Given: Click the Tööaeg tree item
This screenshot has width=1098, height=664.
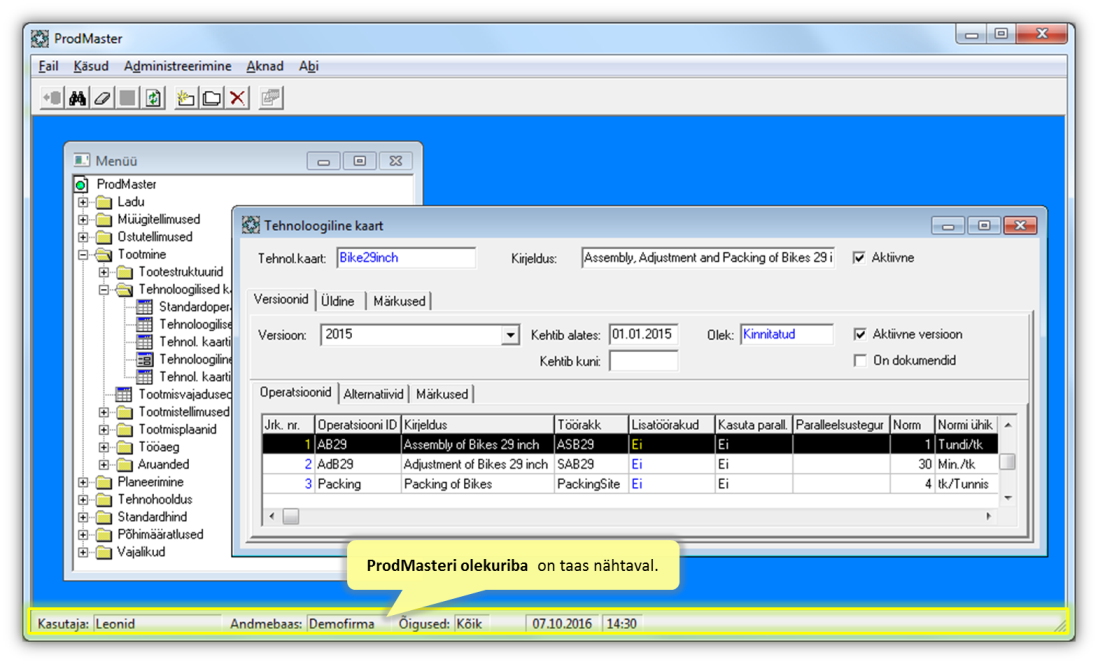Looking at the screenshot, I should [158, 447].
